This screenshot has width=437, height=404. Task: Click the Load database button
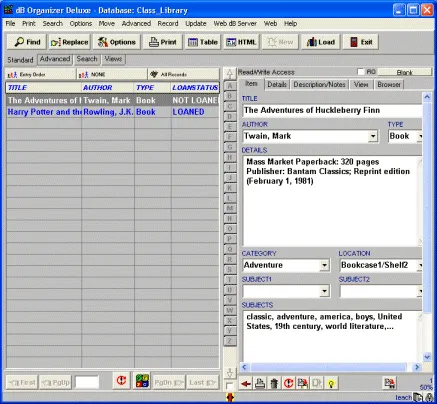(x=321, y=42)
